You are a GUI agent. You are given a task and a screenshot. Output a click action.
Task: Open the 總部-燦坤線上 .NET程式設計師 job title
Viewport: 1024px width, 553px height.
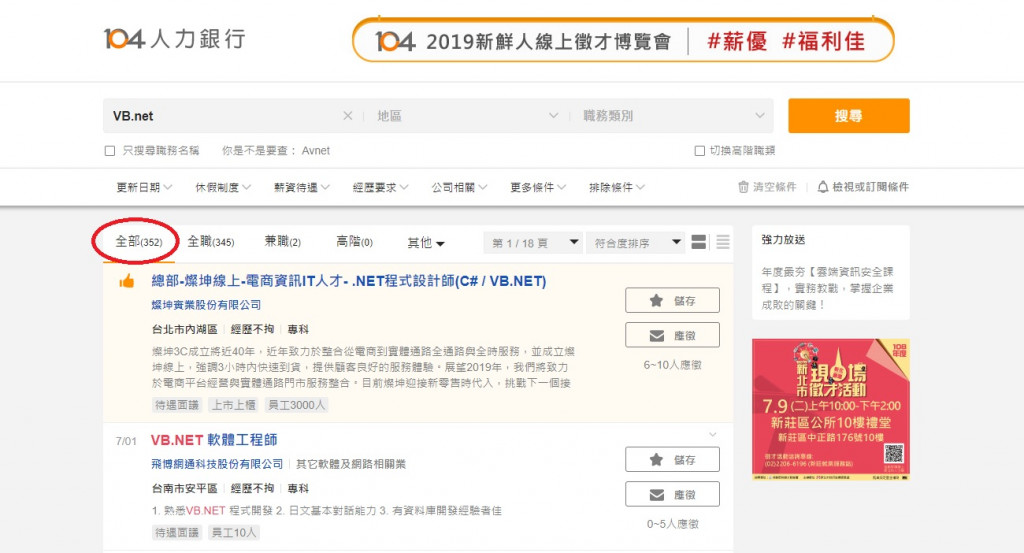[349, 281]
